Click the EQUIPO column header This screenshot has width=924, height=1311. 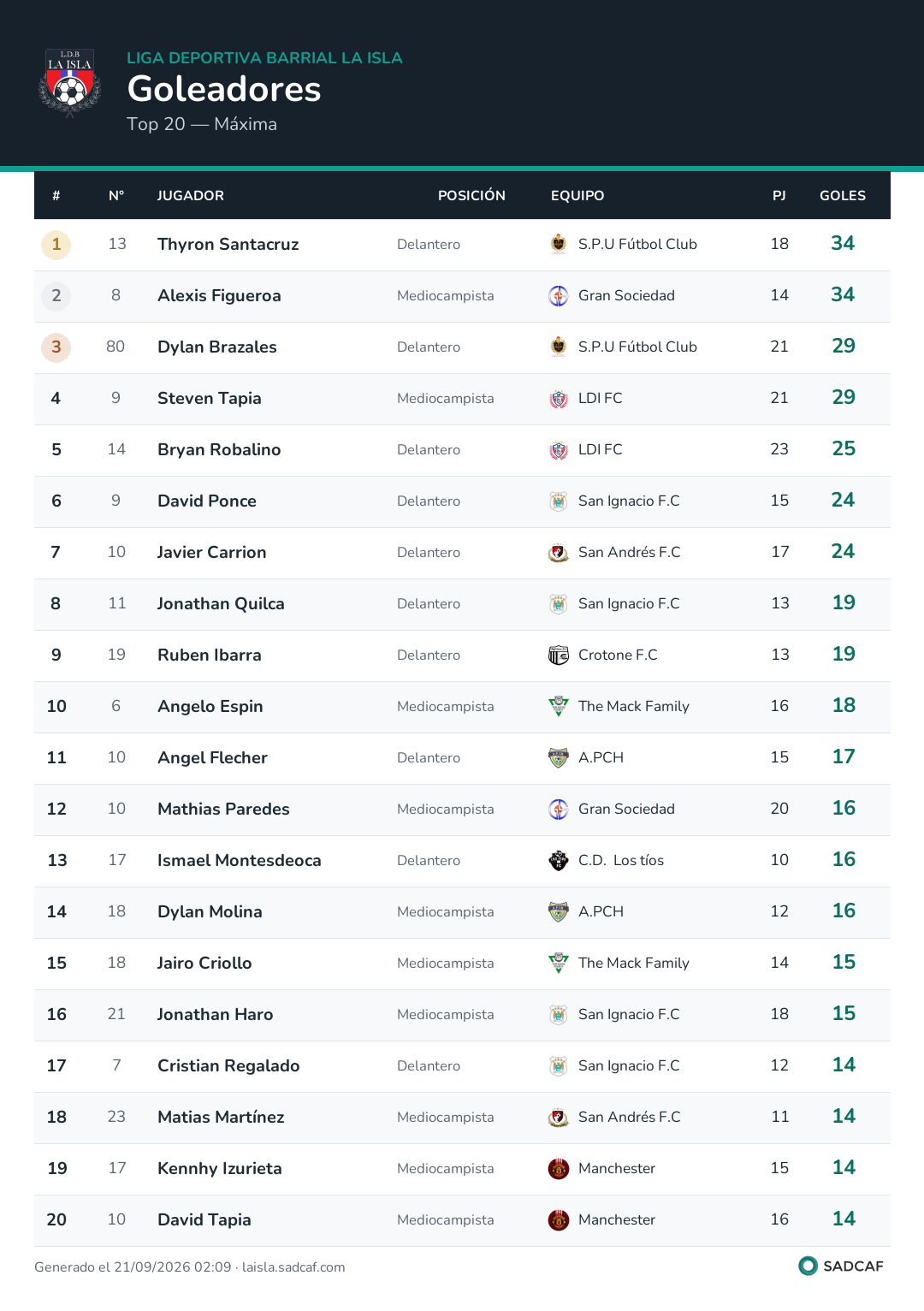coord(577,196)
